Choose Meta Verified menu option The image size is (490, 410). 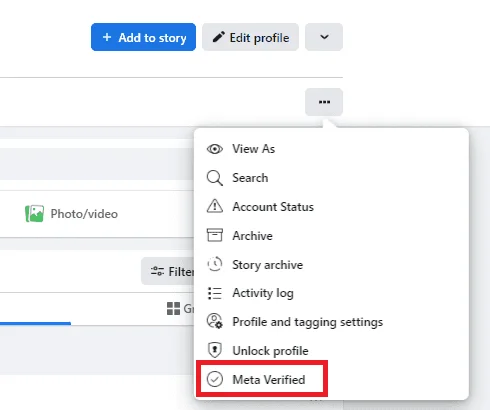coord(331,379)
